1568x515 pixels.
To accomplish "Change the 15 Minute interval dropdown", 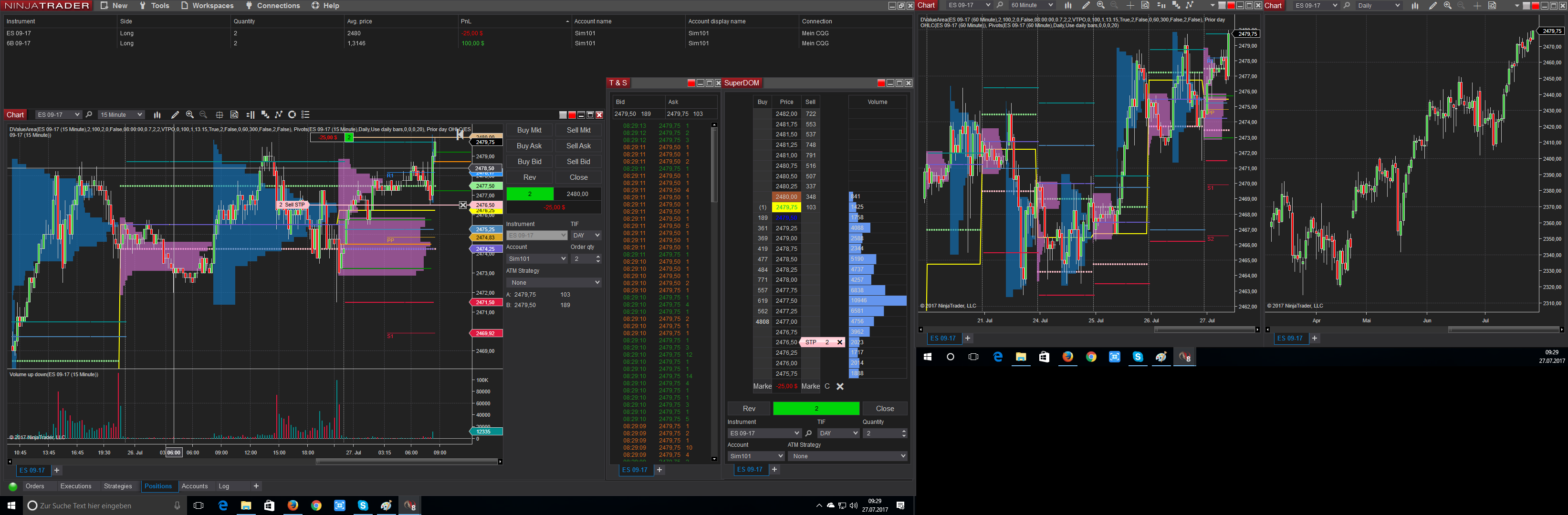I will (x=121, y=115).
